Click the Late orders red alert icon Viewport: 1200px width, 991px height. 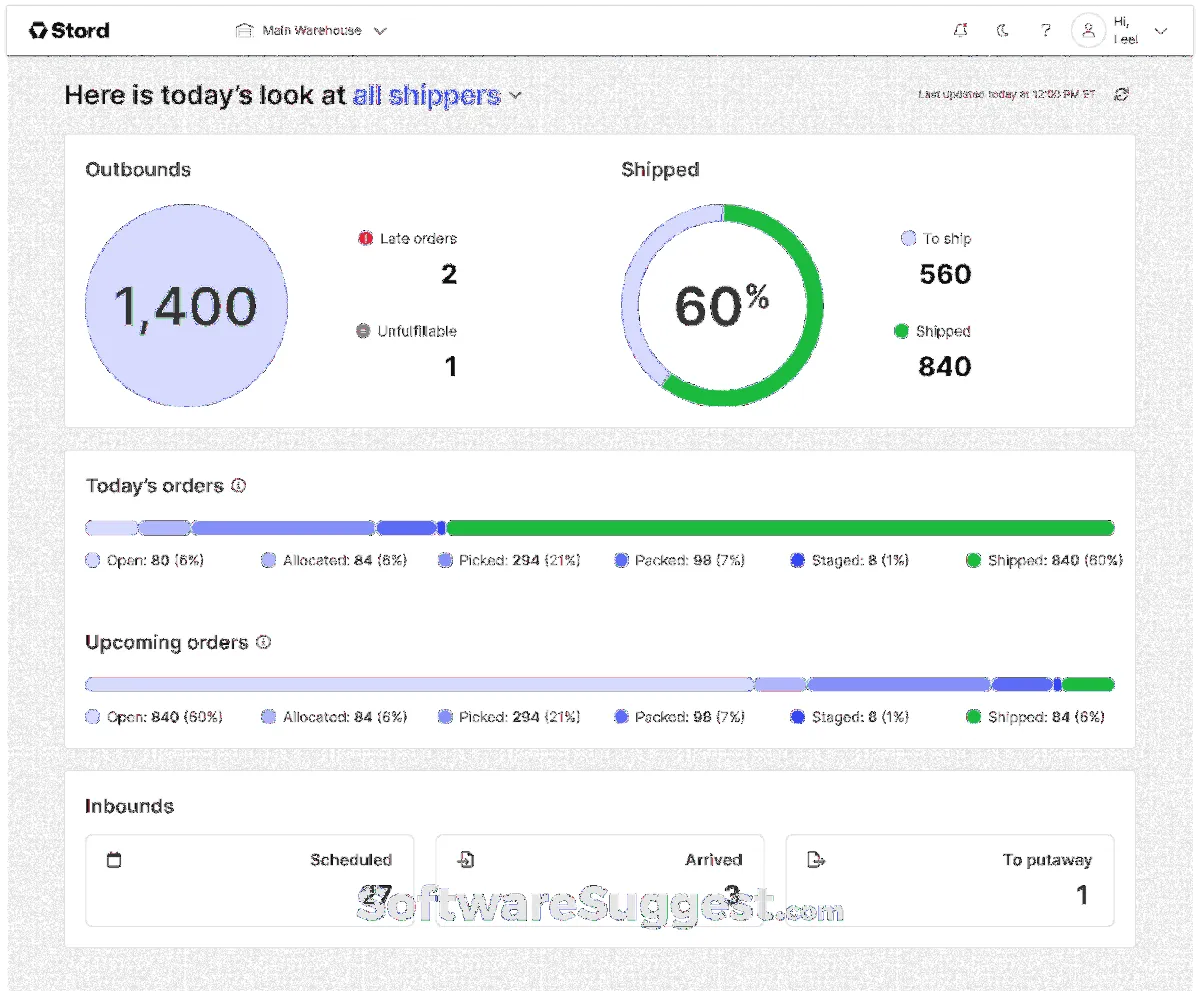click(x=365, y=239)
